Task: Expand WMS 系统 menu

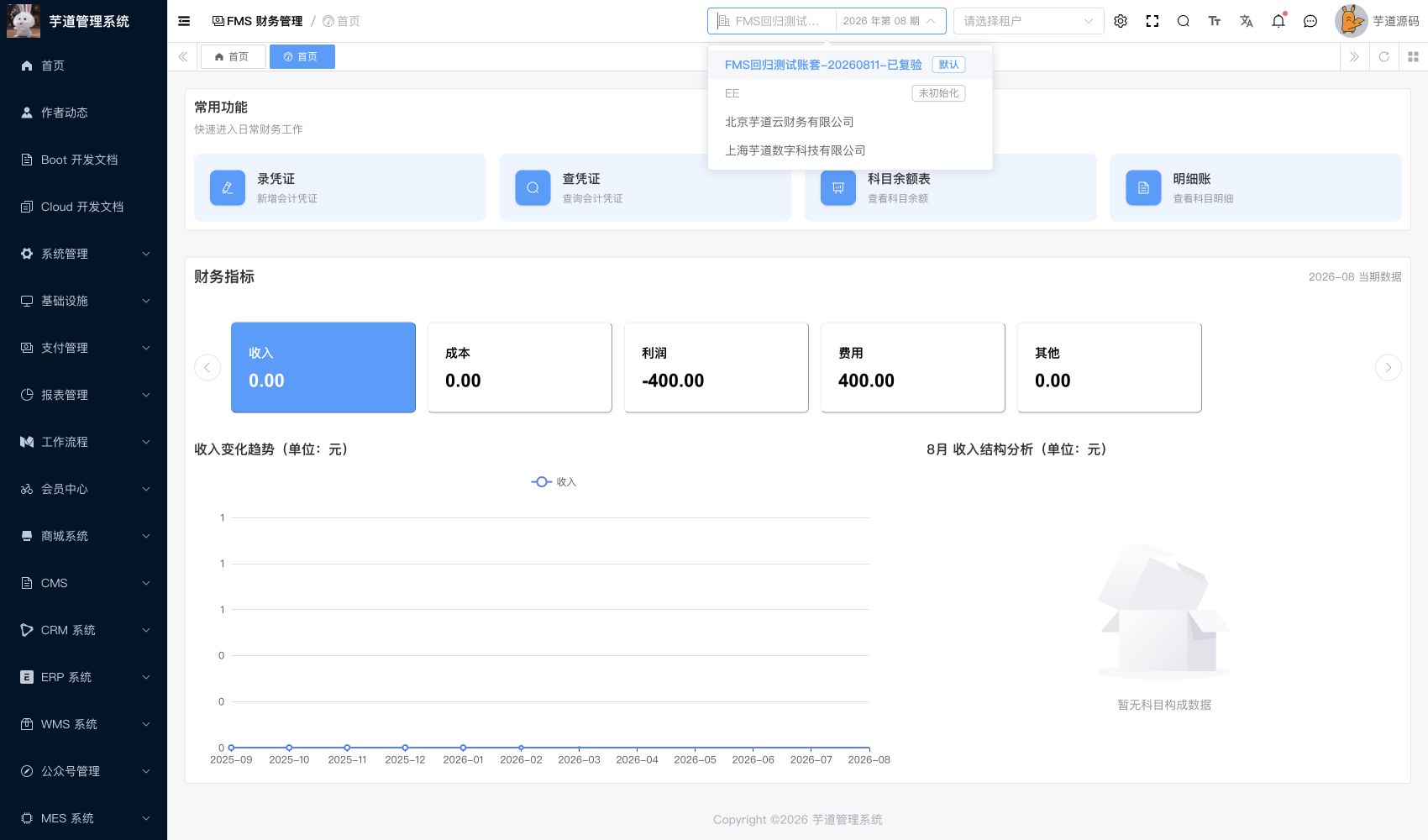Action: coord(83,724)
